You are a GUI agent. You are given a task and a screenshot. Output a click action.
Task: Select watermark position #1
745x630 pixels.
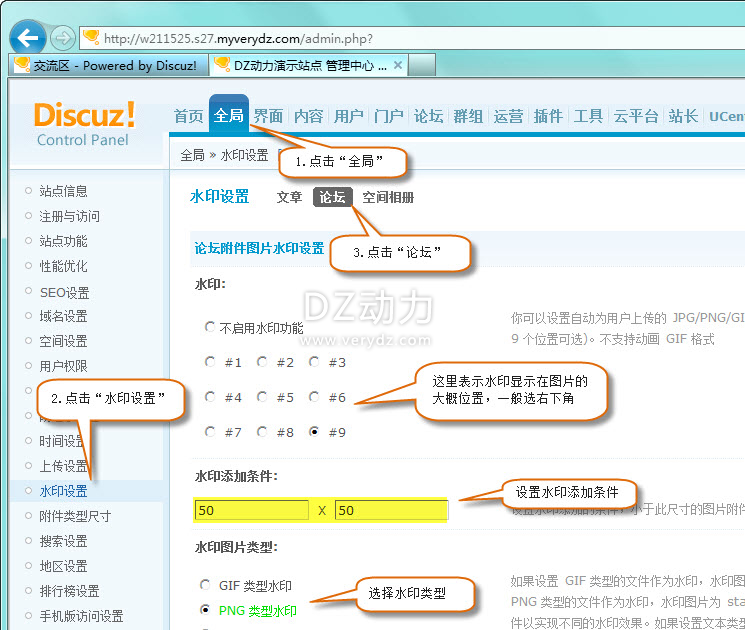pos(210,362)
